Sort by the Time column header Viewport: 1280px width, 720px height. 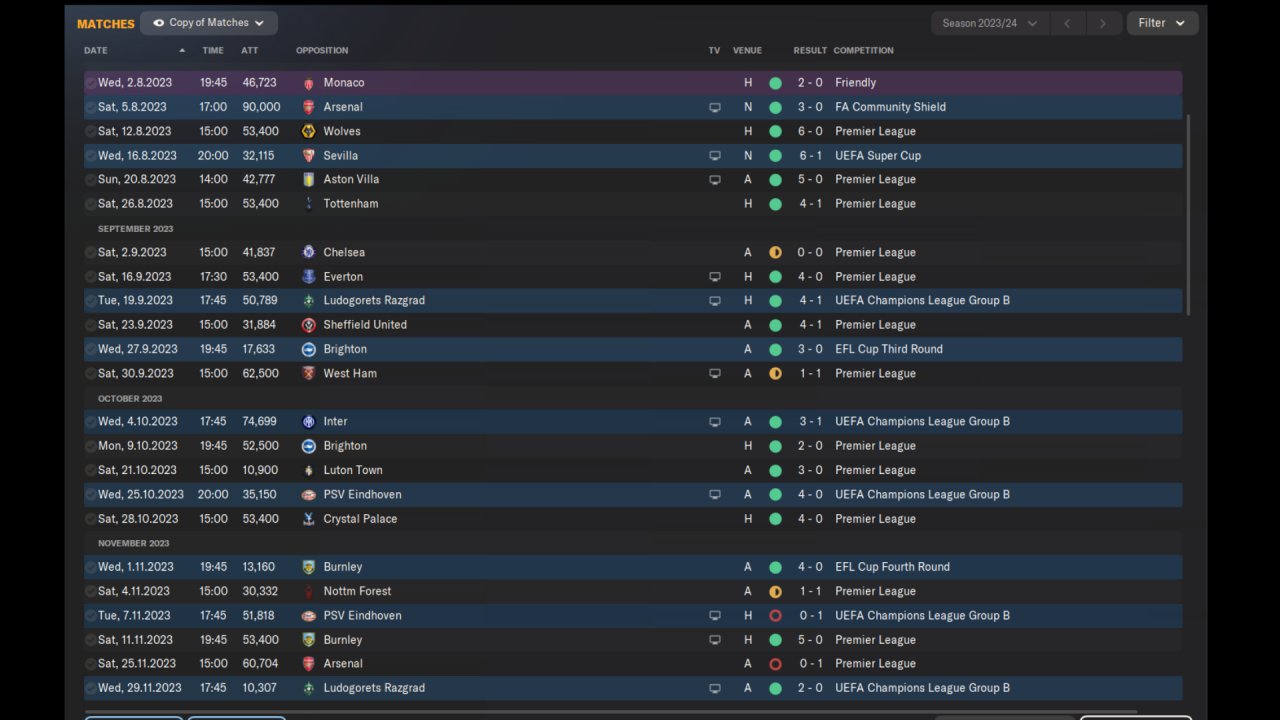click(x=213, y=51)
